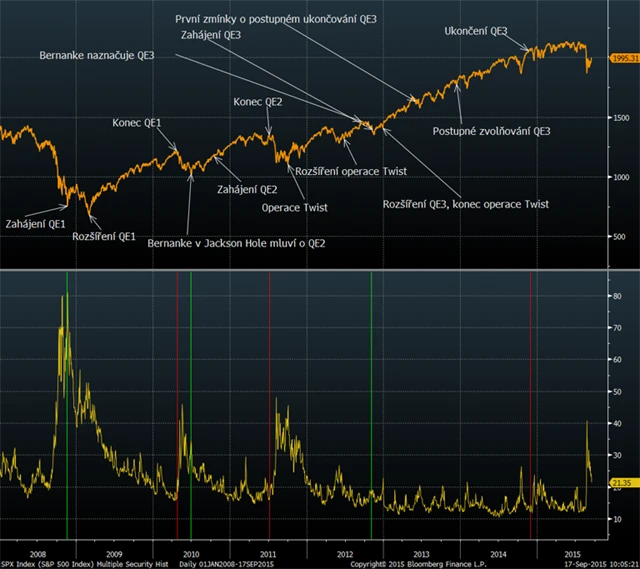Click the 'Operace Twist' annotation

295,207
